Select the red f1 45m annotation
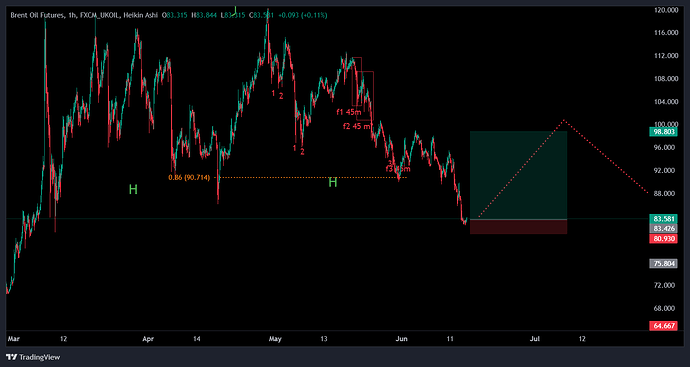This screenshot has height=367, width=690. click(x=349, y=112)
